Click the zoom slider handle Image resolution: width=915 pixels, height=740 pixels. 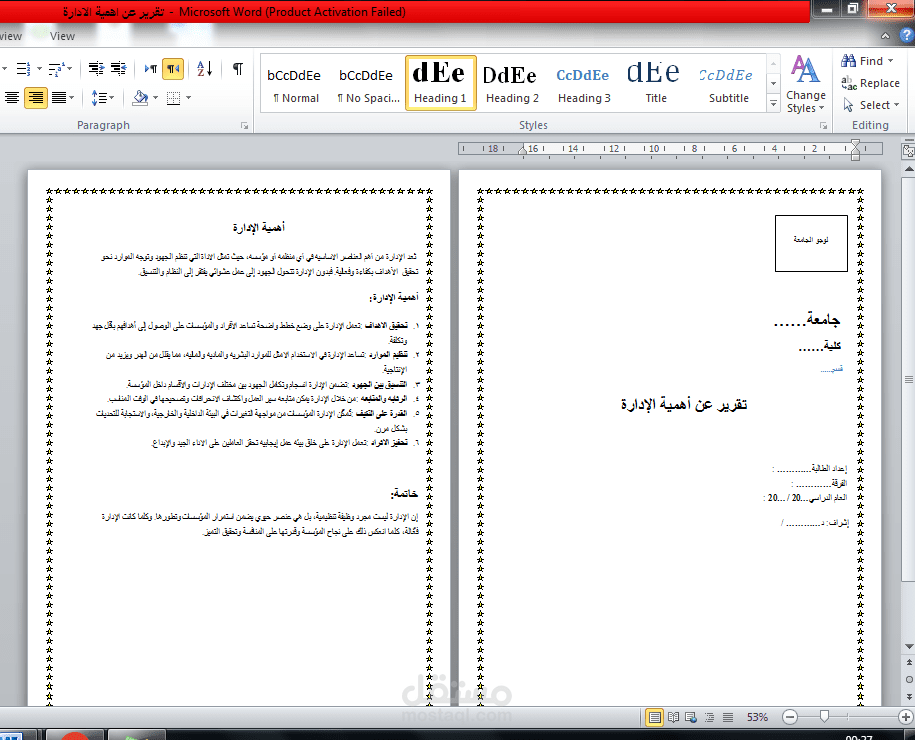click(824, 717)
